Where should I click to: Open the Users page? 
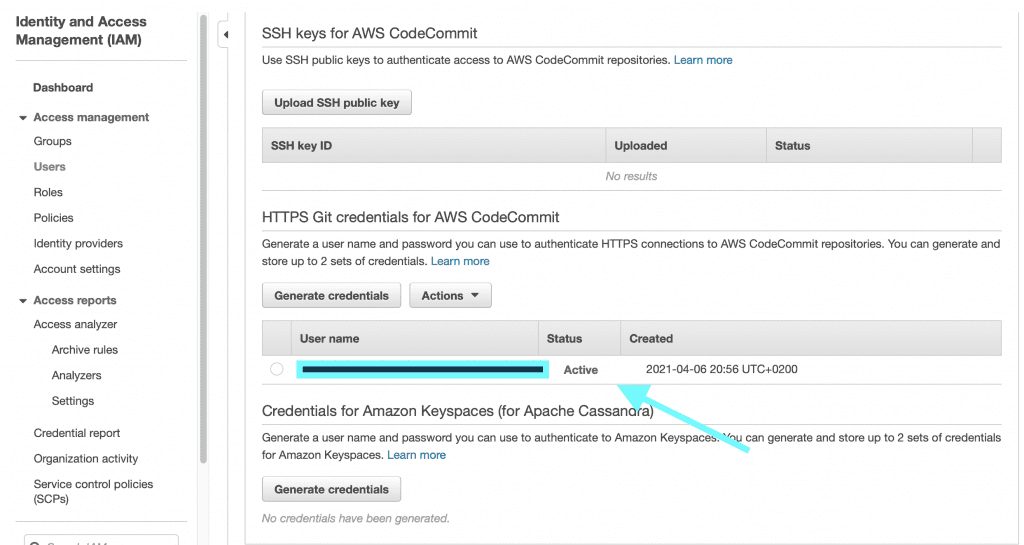tap(50, 166)
